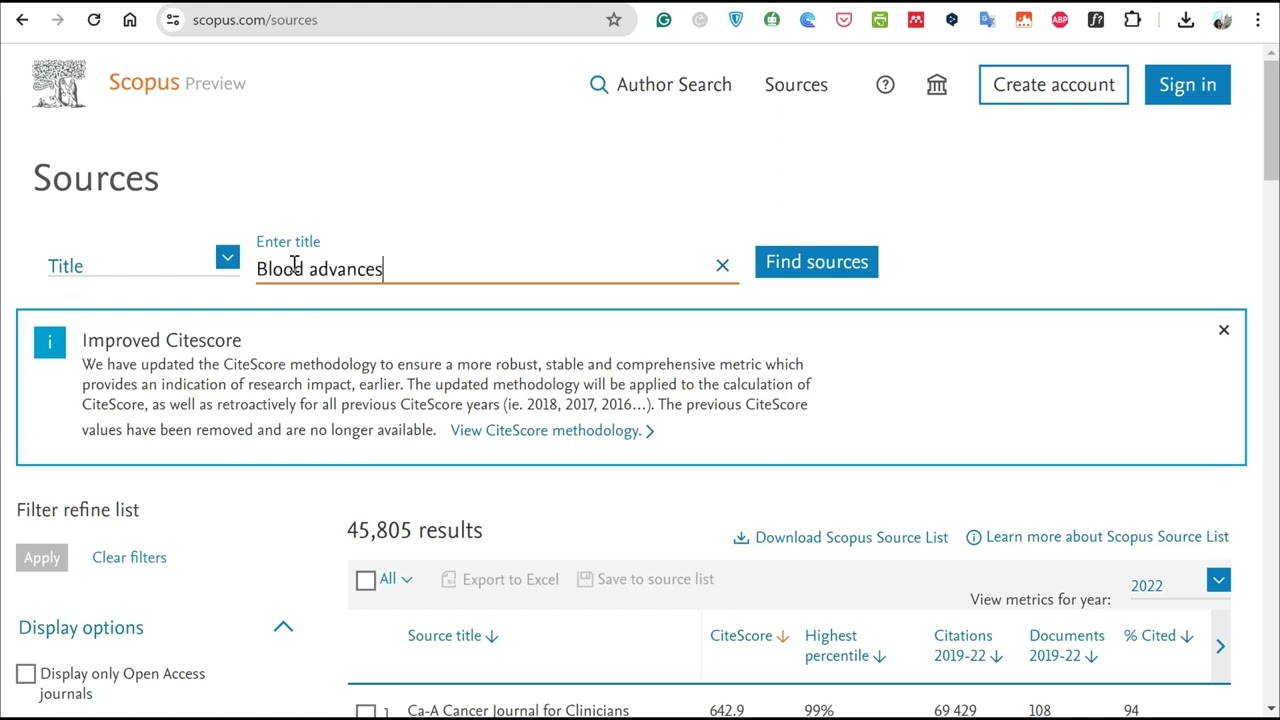Click the blue shield extension icon

[x=736, y=20]
